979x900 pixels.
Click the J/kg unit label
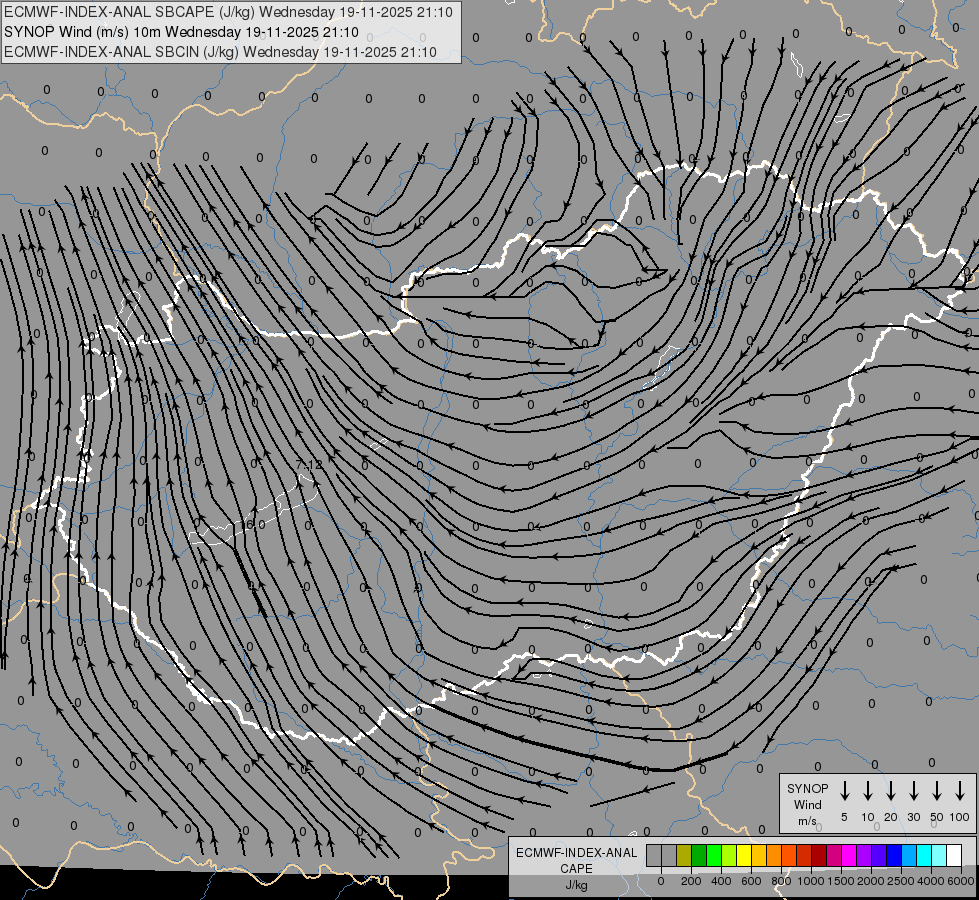coord(576,885)
